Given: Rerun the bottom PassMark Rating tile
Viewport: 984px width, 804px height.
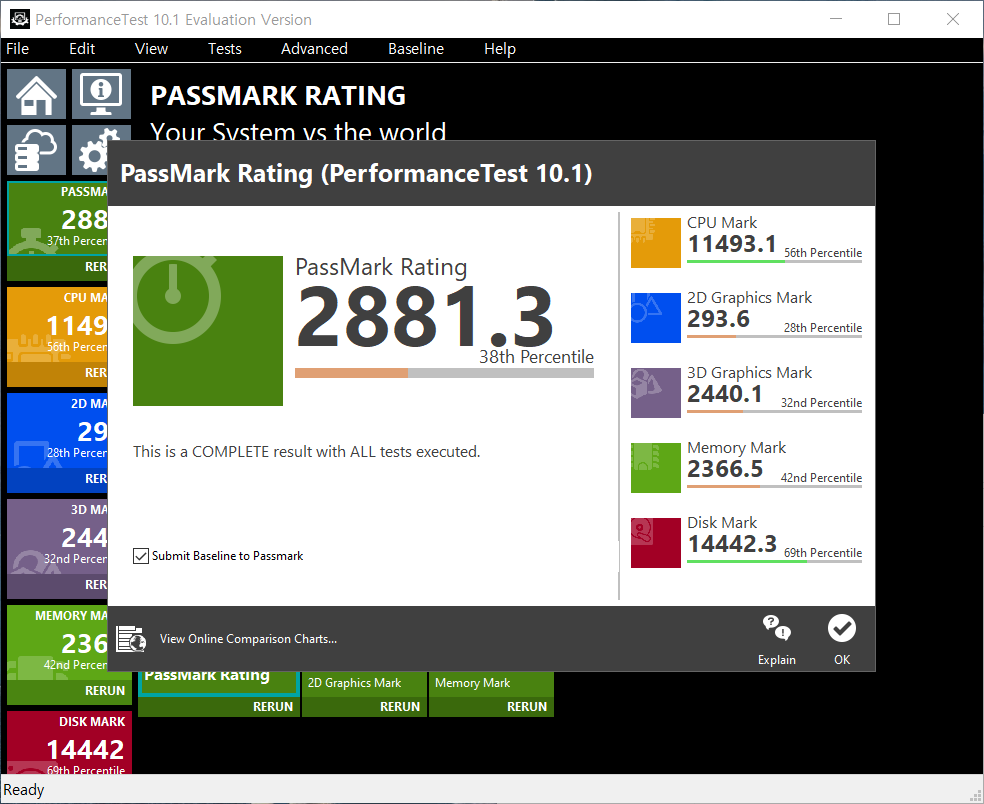Looking at the screenshot, I should (x=273, y=707).
